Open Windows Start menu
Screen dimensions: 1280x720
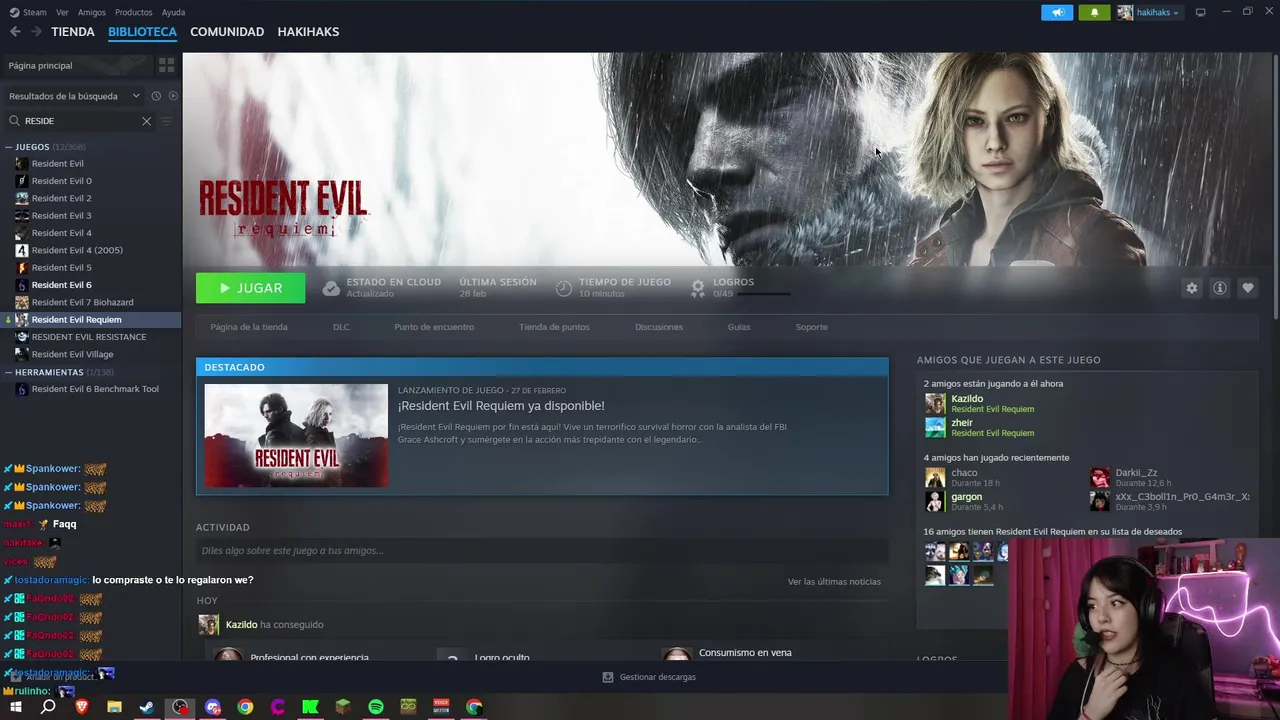[x=16, y=707]
